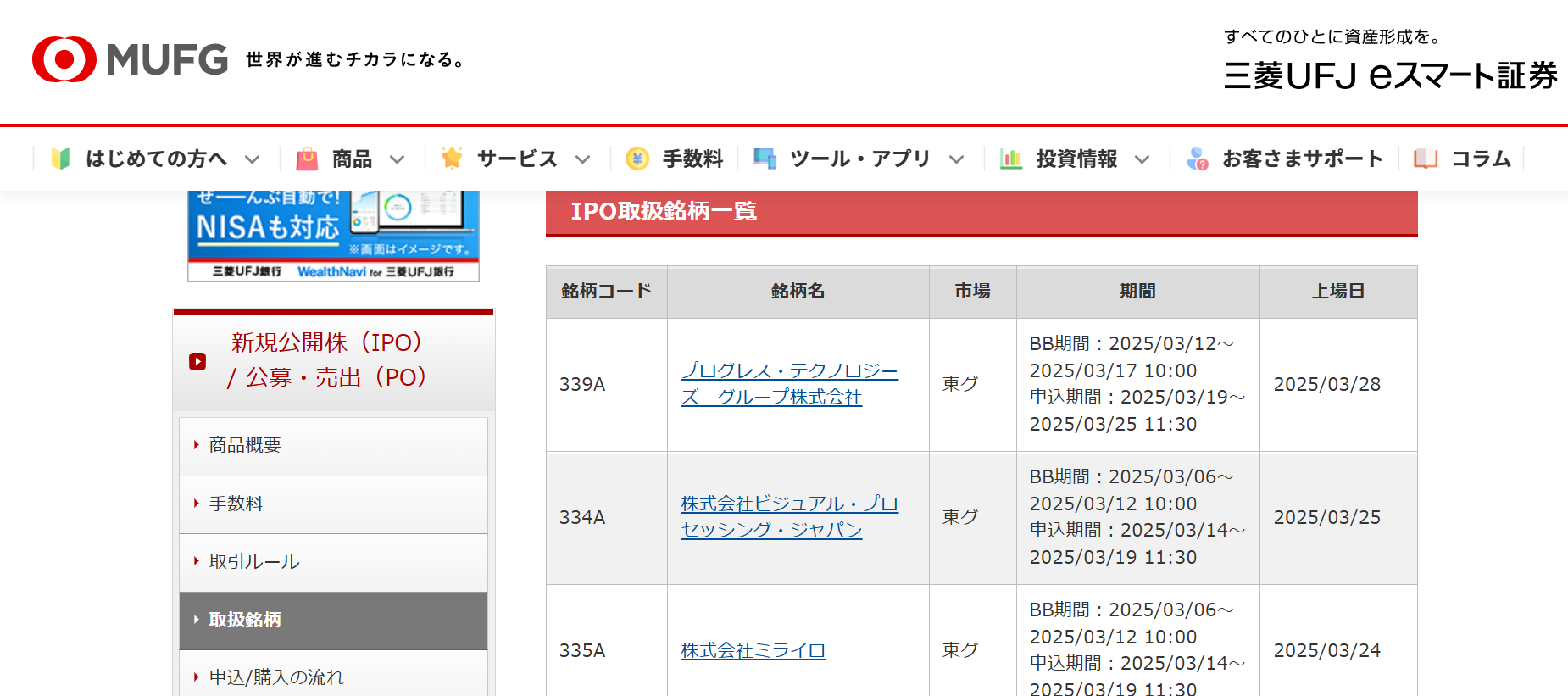This screenshot has width=1568, height=696.
Task: Open the 商品概要 sidebar menu item
Action: click(x=245, y=445)
